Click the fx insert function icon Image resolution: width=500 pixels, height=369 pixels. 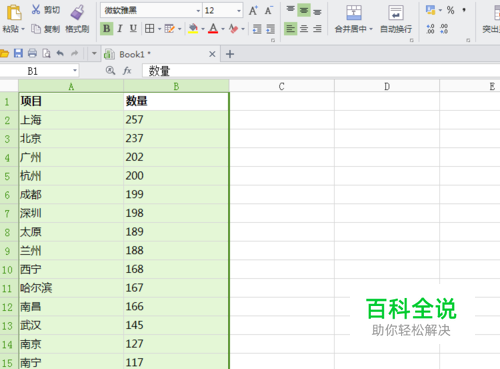(127, 71)
